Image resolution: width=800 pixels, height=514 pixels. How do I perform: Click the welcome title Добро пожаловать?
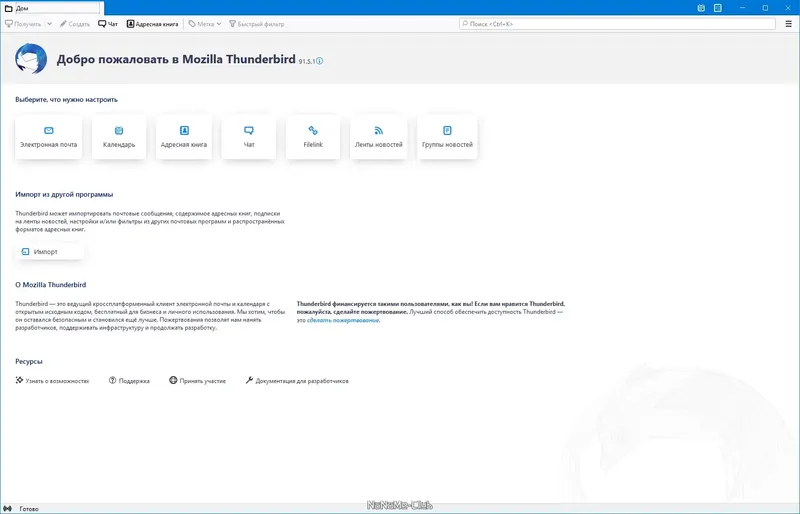click(176, 59)
